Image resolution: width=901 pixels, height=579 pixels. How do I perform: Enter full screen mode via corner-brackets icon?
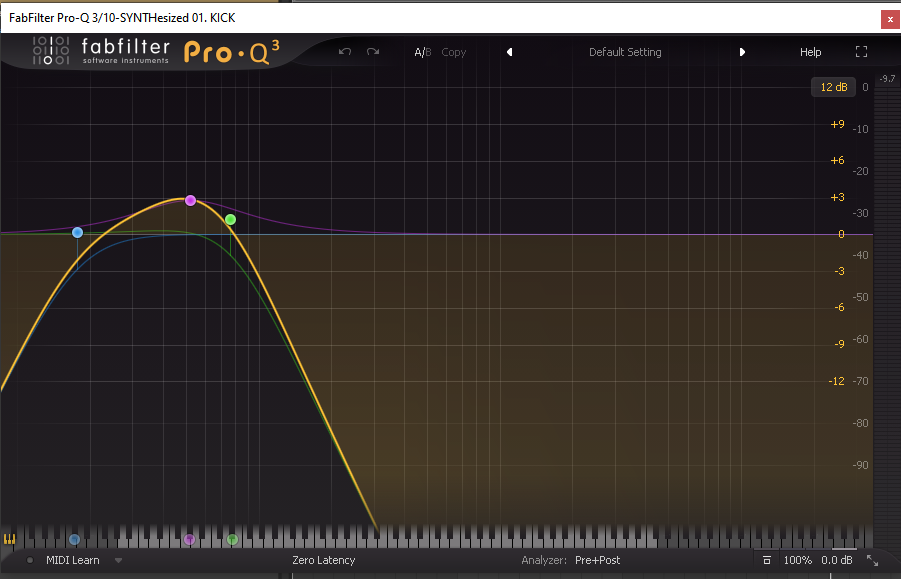click(862, 52)
